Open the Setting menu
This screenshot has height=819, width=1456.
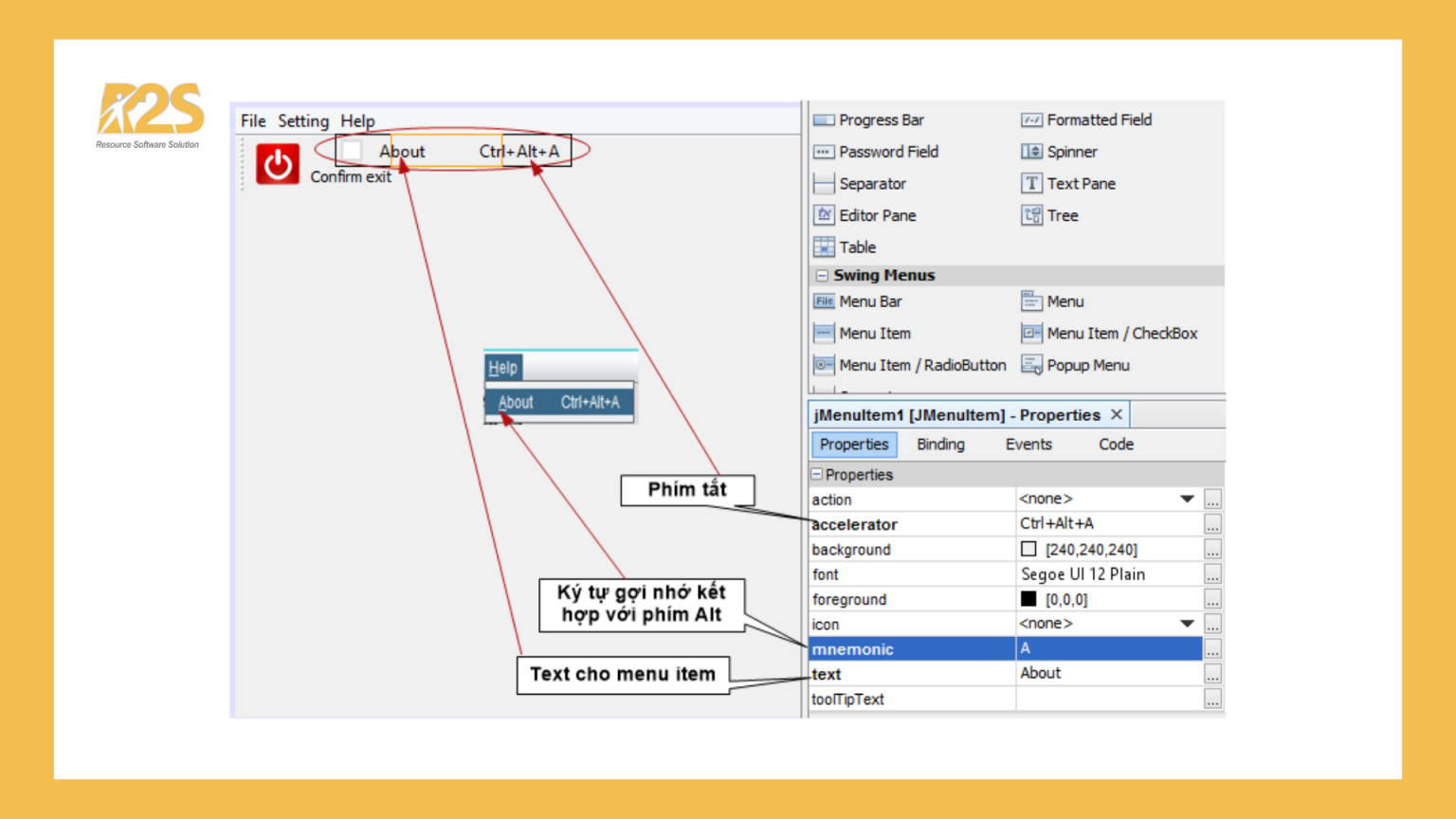pyautogui.click(x=302, y=121)
